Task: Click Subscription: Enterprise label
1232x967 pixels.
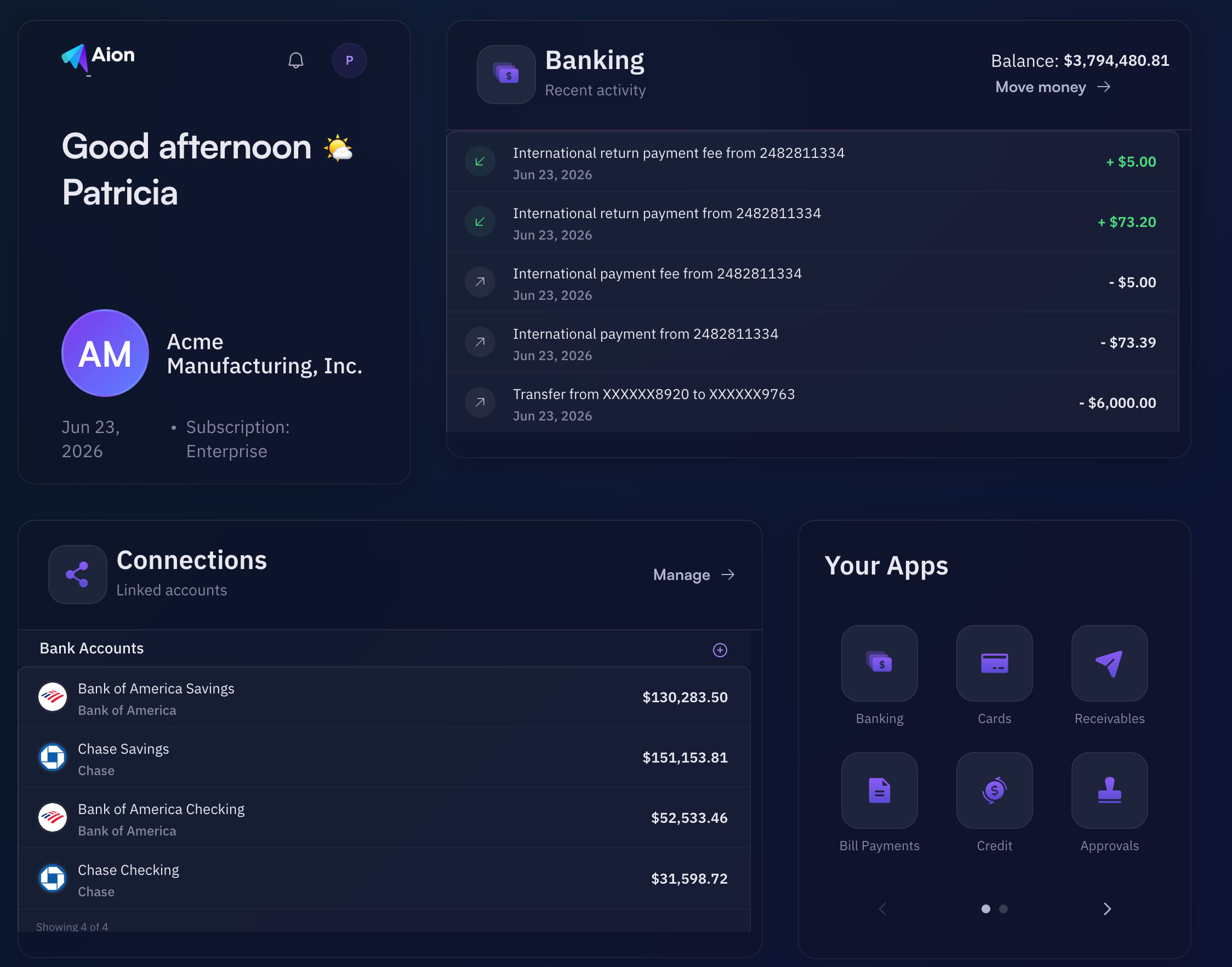Action: [238, 439]
